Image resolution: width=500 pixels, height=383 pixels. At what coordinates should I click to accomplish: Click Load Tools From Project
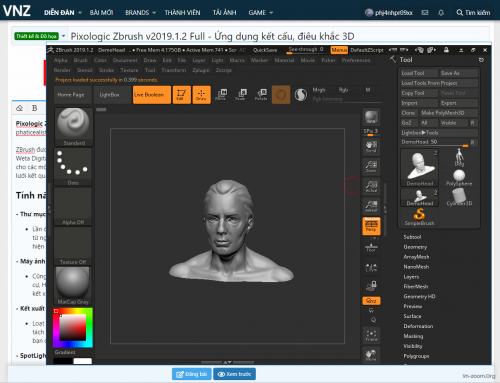[439, 83]
